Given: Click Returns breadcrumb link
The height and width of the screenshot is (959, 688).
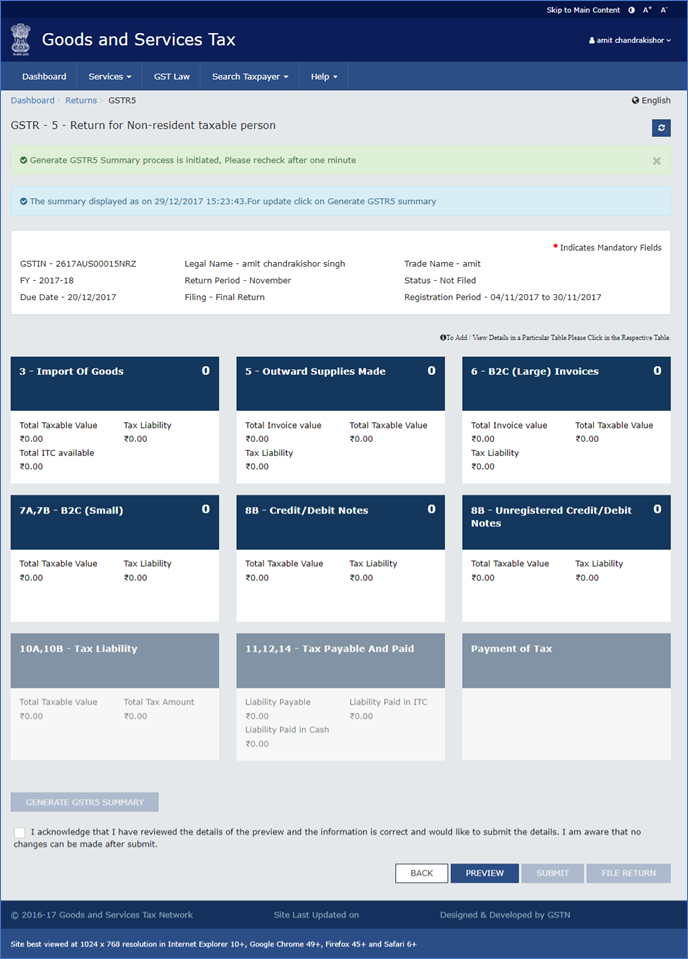Looking at the screenshot, I should pos(81,100).
